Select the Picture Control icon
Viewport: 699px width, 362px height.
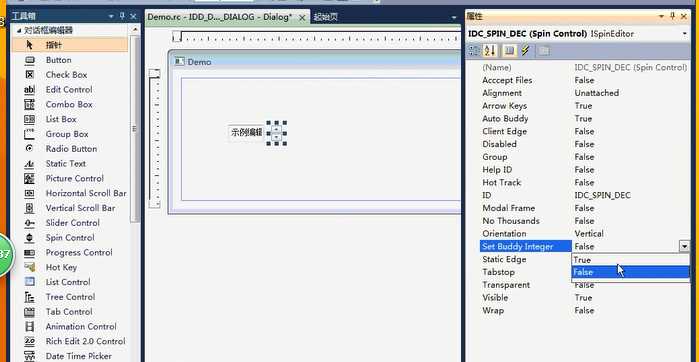(29, 178)
